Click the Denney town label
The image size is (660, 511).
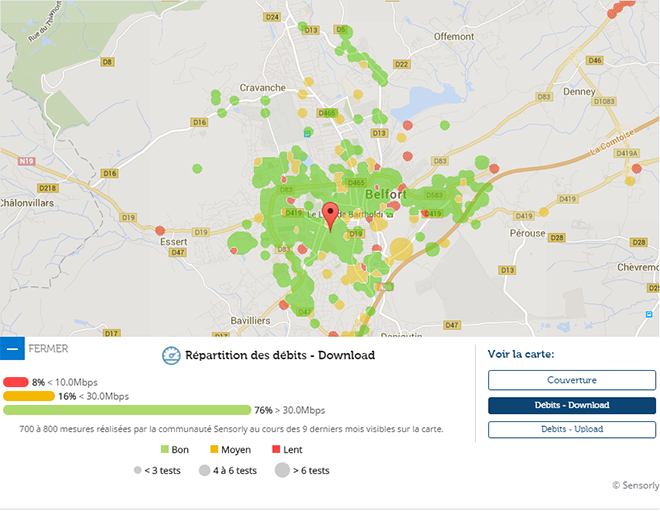tap(579, 91)
